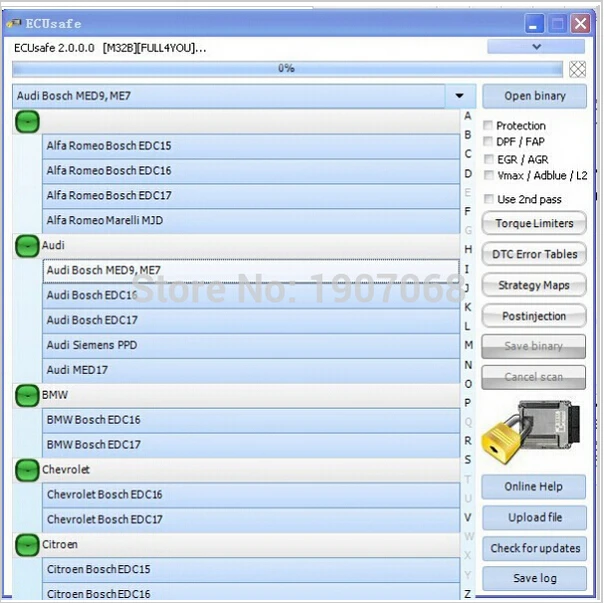Open the top-right chevron dropdown

coord(536,47)
